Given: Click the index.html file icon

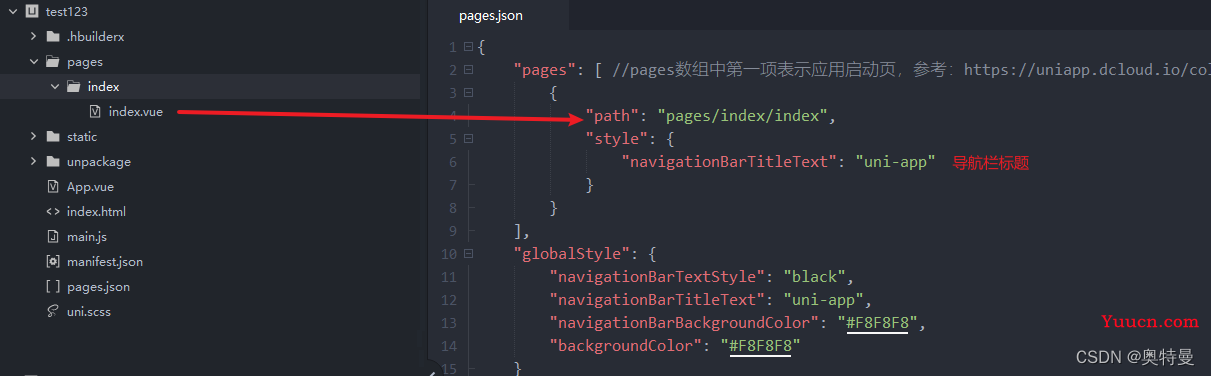Looking at the screenshot, I should click(x=53, y=211).
